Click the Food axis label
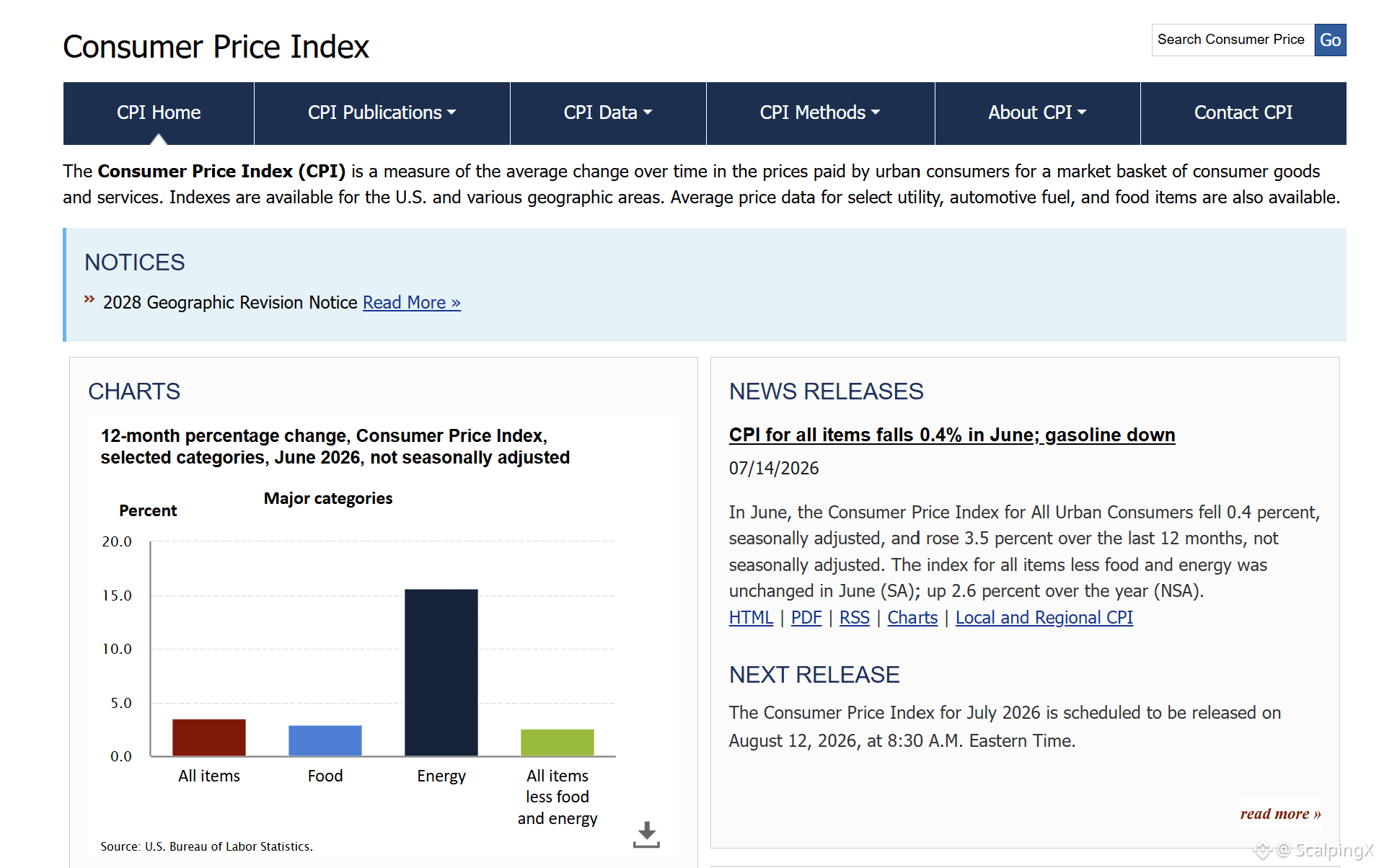This screenshot has height=868, width=1379. pos(325,776)
